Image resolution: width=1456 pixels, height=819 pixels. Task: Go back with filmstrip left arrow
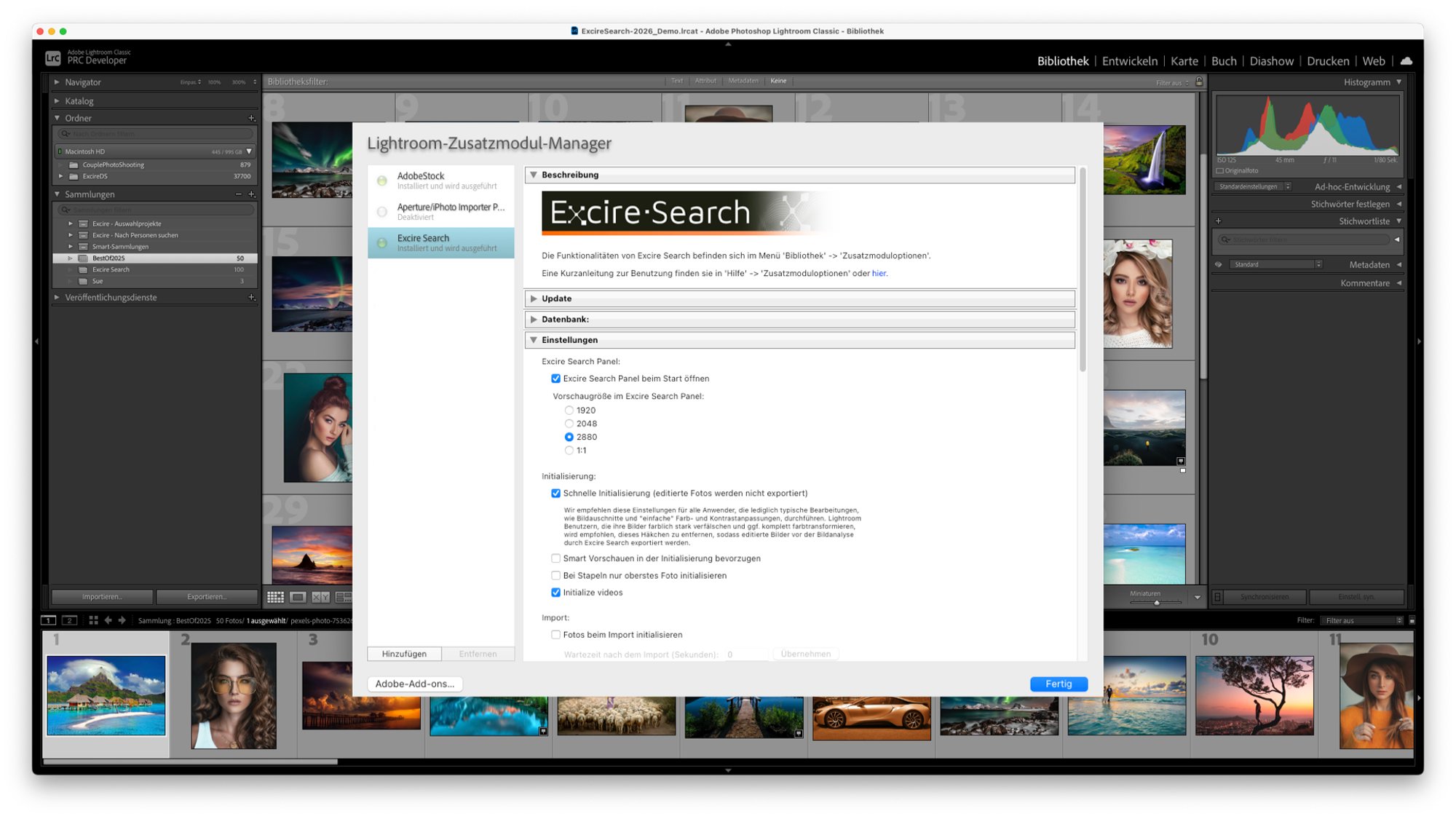tap(108, 620)
